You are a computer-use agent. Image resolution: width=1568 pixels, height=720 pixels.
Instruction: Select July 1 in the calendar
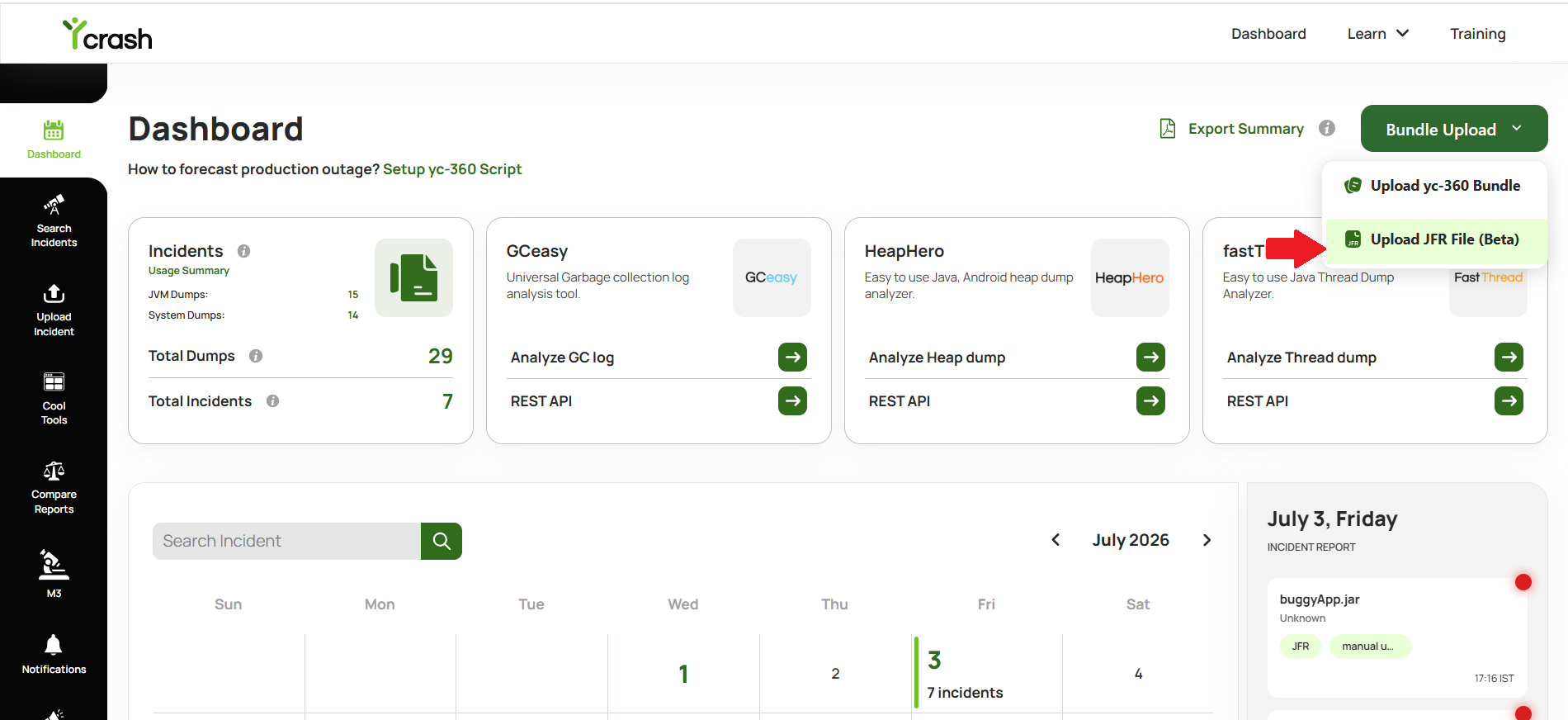(683, 674)
